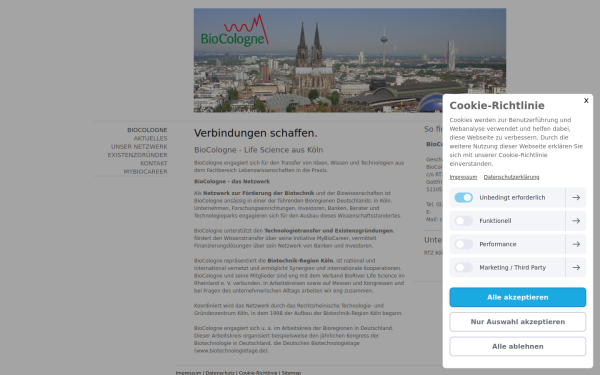
Task: Close the Cookie-Richtlinie dialog with X
Action: (586, 101)
